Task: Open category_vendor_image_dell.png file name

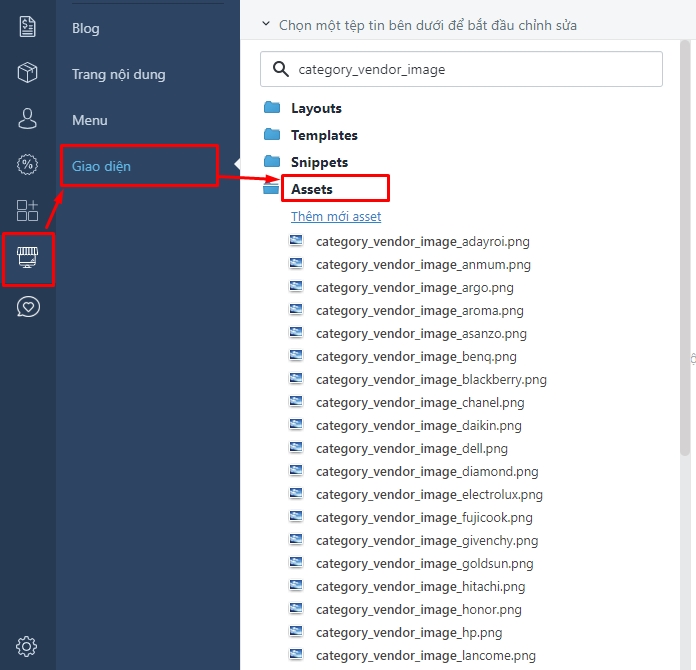Action: pyautogui.click(x=412, y=449)
